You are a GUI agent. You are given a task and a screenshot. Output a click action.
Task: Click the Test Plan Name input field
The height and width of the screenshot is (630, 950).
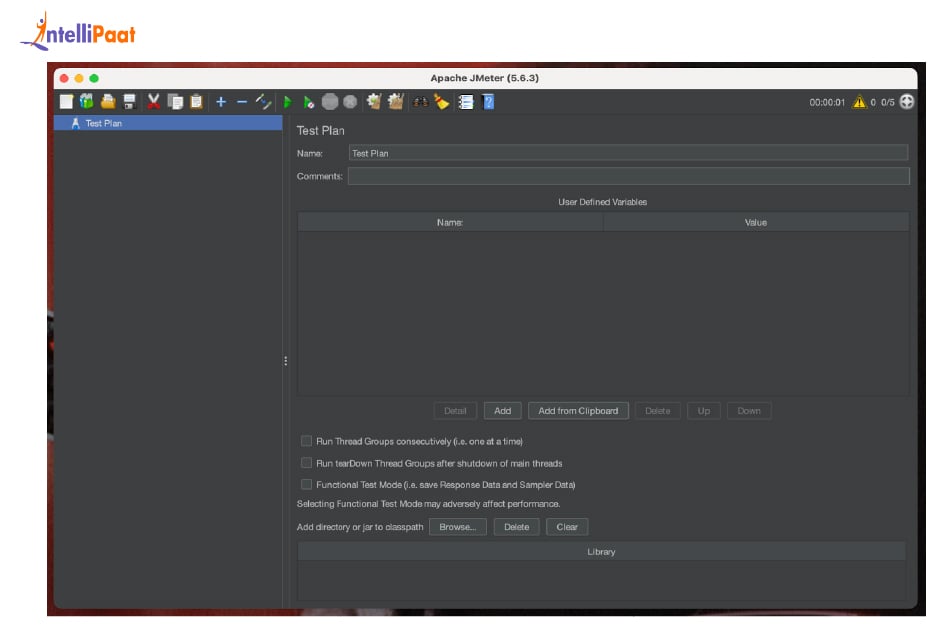click(628, 153)
